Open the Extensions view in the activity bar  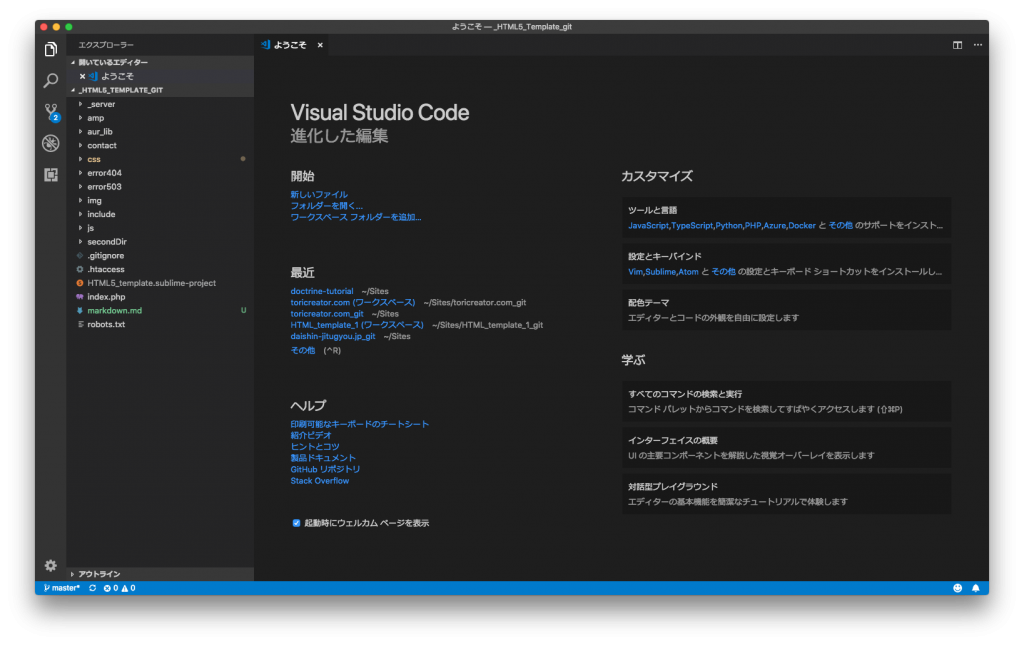51,174
